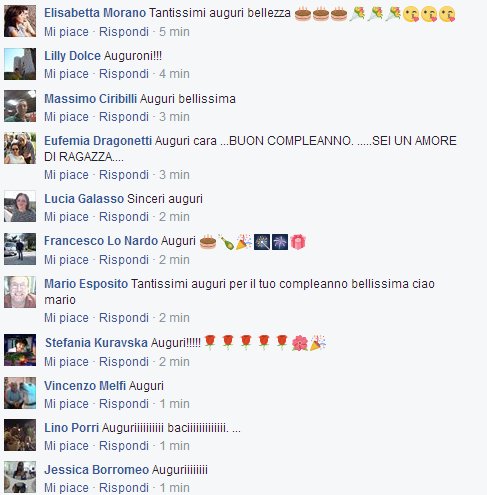
Task: Open Elisabetta Morano's profile picture
Action: (x=20, y=21)
